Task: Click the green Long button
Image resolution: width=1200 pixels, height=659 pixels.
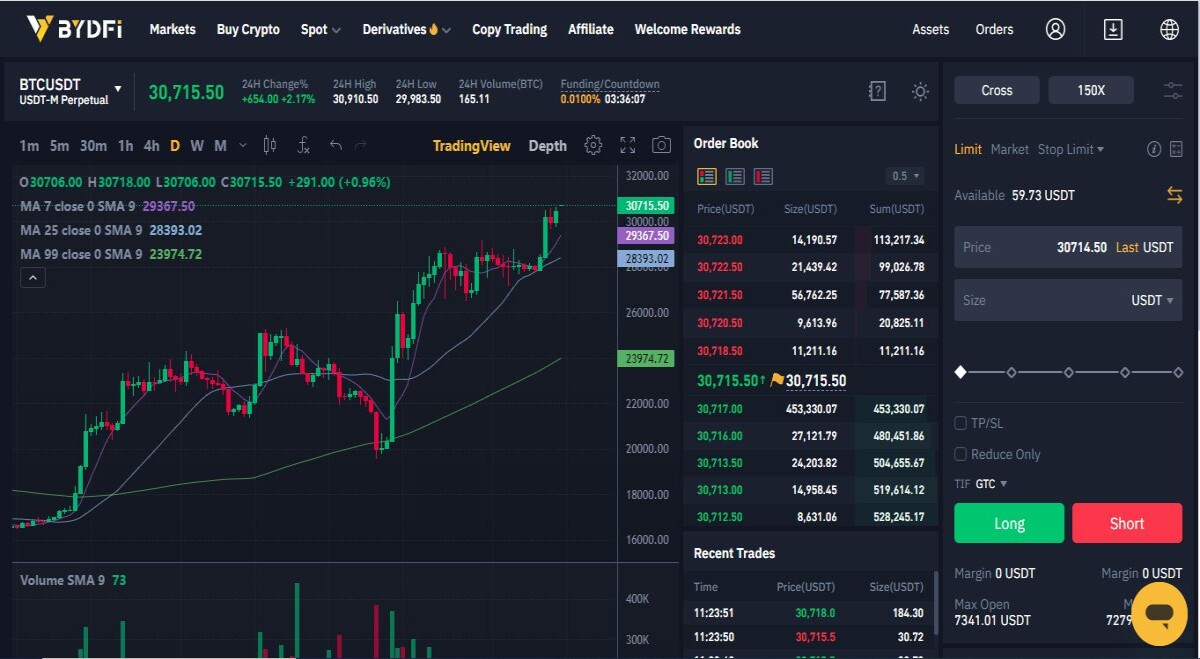Action: pyautogui.click(x=1009, y=523)
